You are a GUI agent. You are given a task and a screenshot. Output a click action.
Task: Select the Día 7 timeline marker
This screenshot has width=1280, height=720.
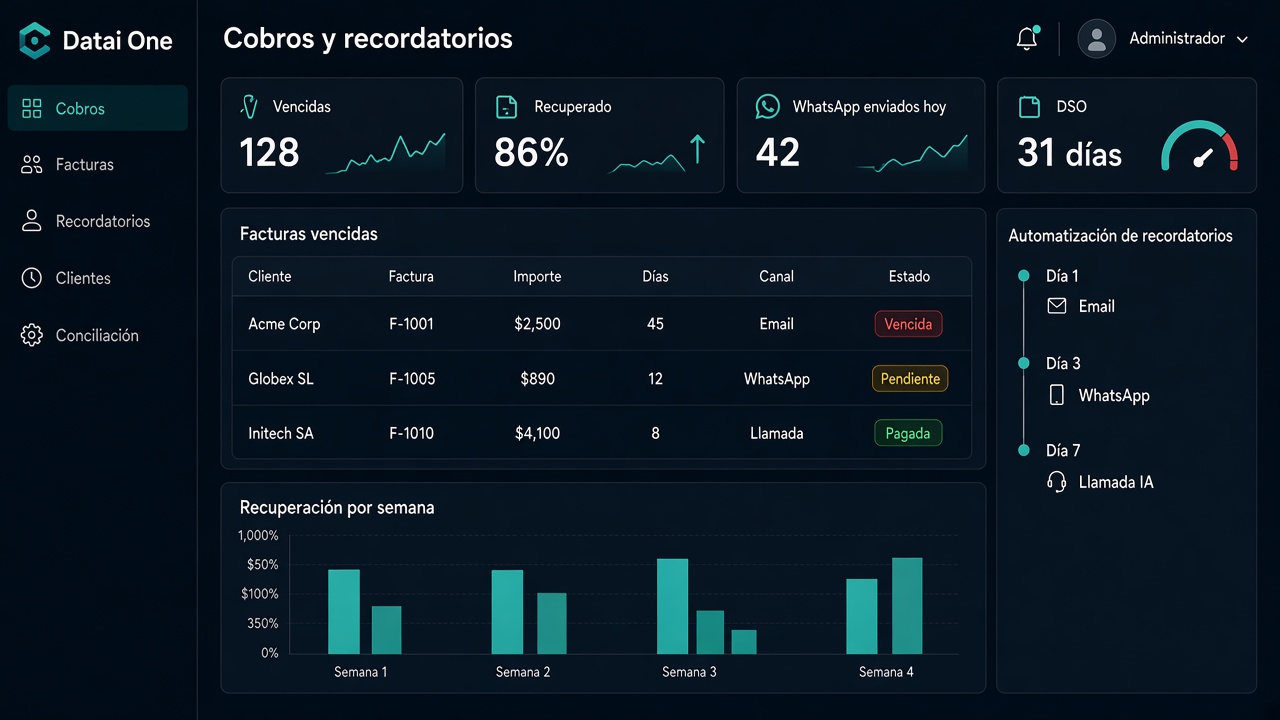point(1023,450)
